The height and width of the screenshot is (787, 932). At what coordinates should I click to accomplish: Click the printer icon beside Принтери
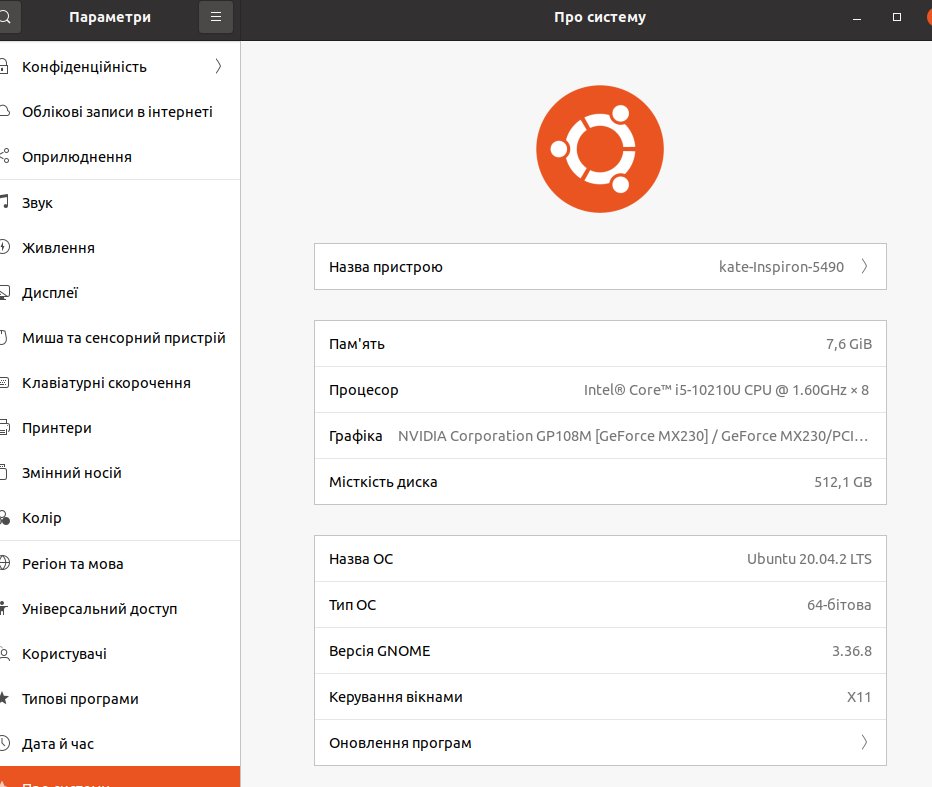pos(4,427)
